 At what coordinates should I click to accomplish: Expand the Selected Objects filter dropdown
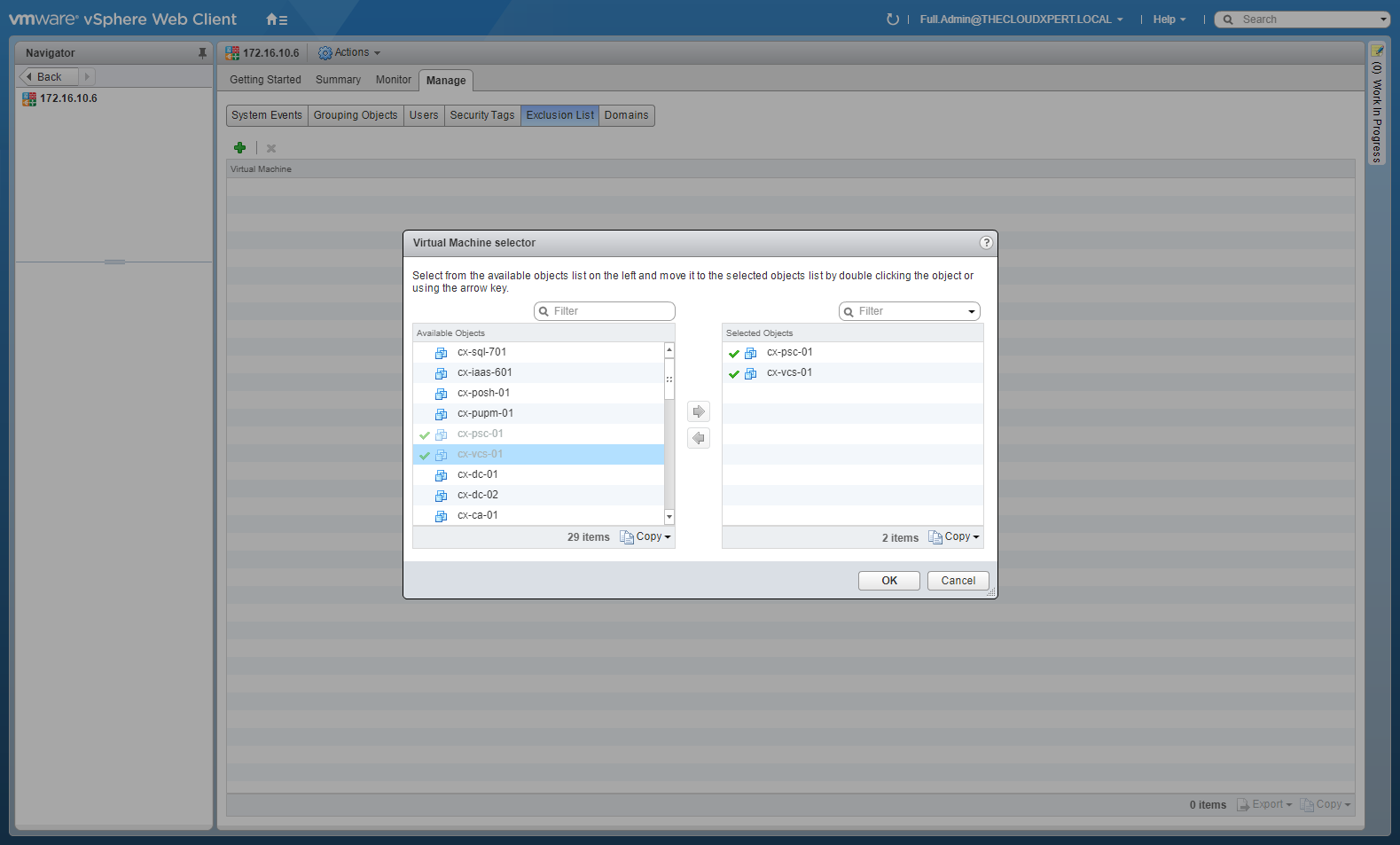(972, 311)
